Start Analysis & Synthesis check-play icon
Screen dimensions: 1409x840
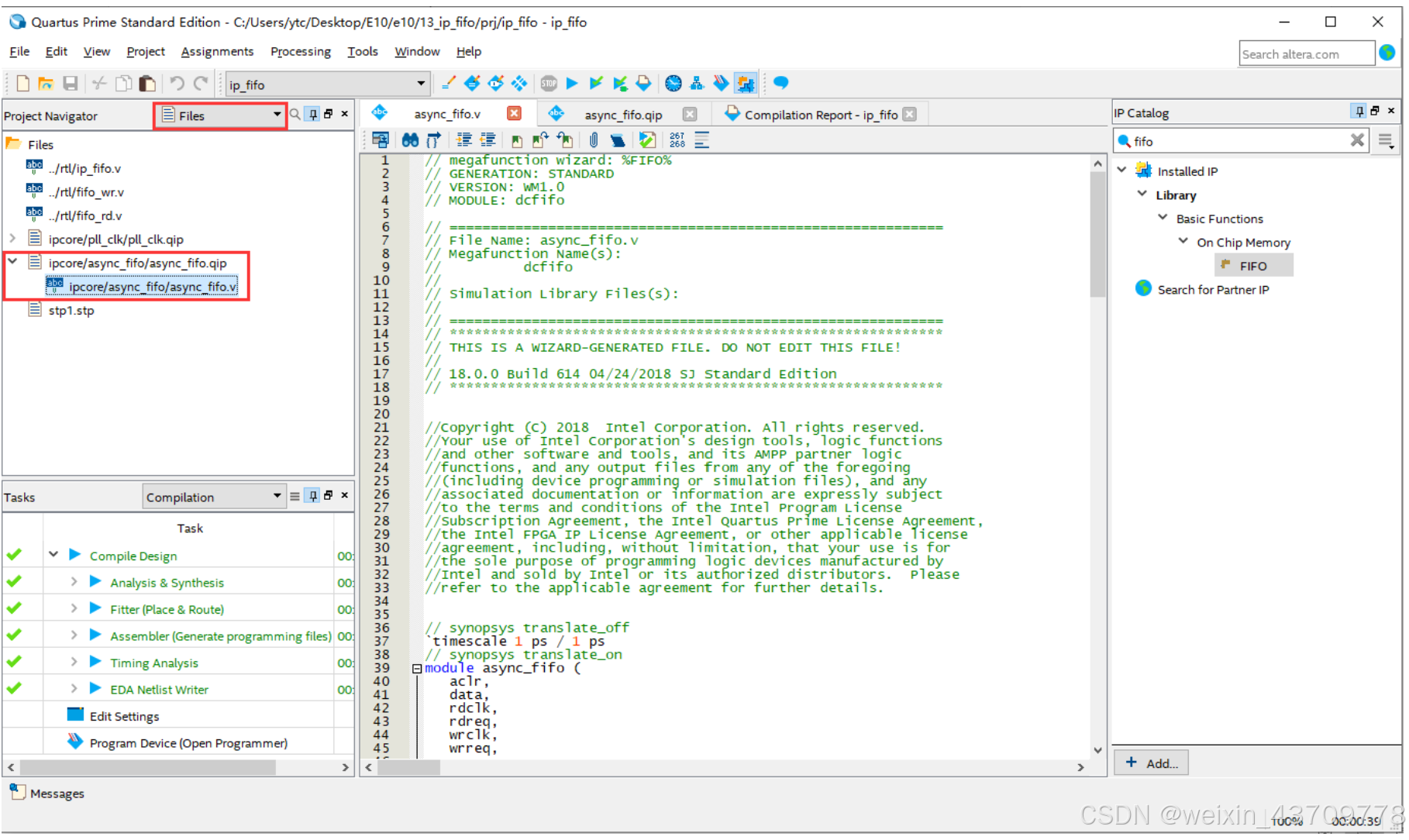pos(596,83)
